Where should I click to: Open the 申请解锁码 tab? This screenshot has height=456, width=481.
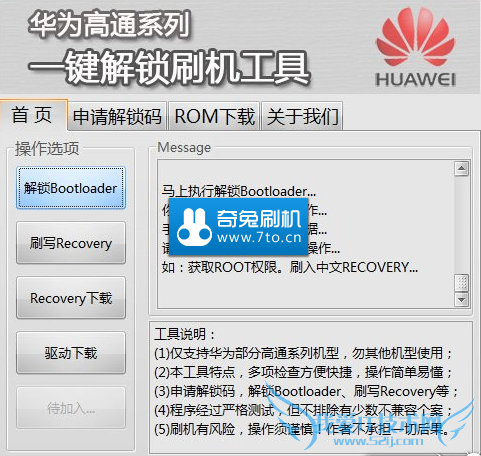pos(117,117)
